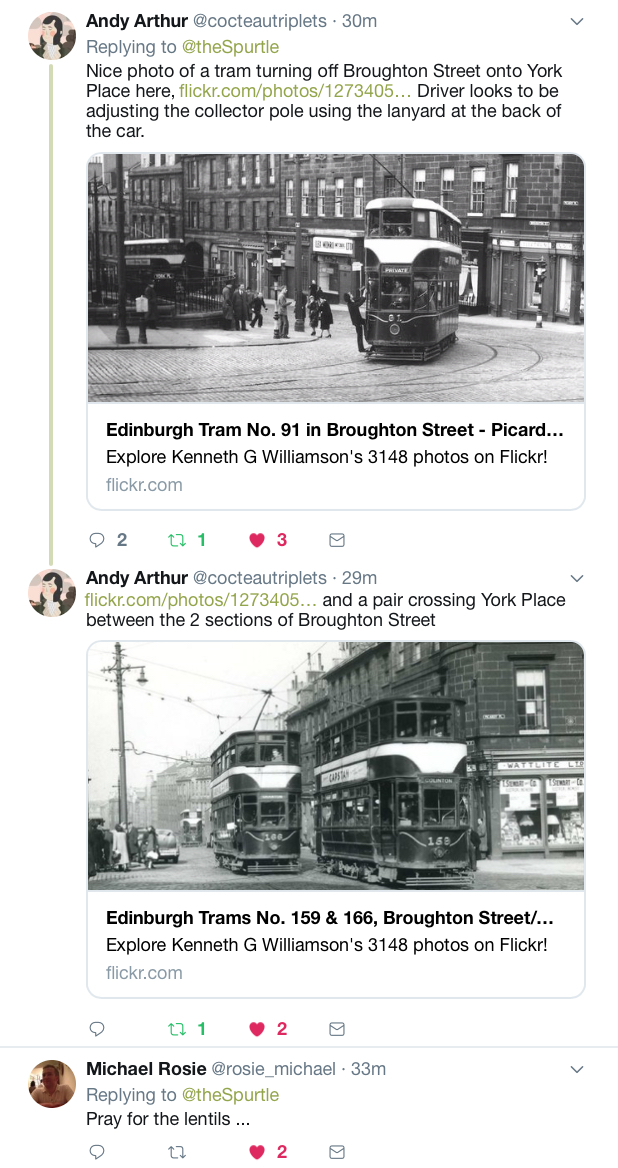This screenshot has height=1168, width=618.
Task: Retweet the trams 159 & 166 tweet
Action: pyautogui.click(x=177, y=1029)
